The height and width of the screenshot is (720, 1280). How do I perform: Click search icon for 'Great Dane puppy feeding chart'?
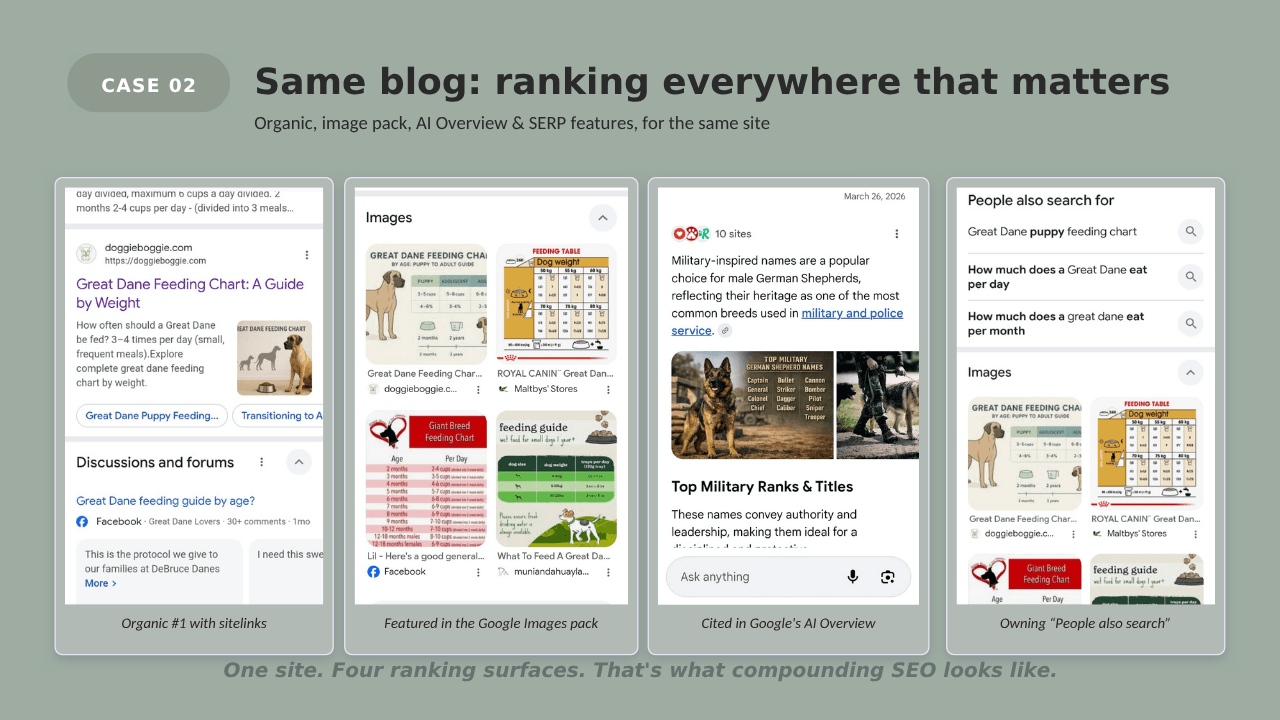click(x=1190, y=232)
